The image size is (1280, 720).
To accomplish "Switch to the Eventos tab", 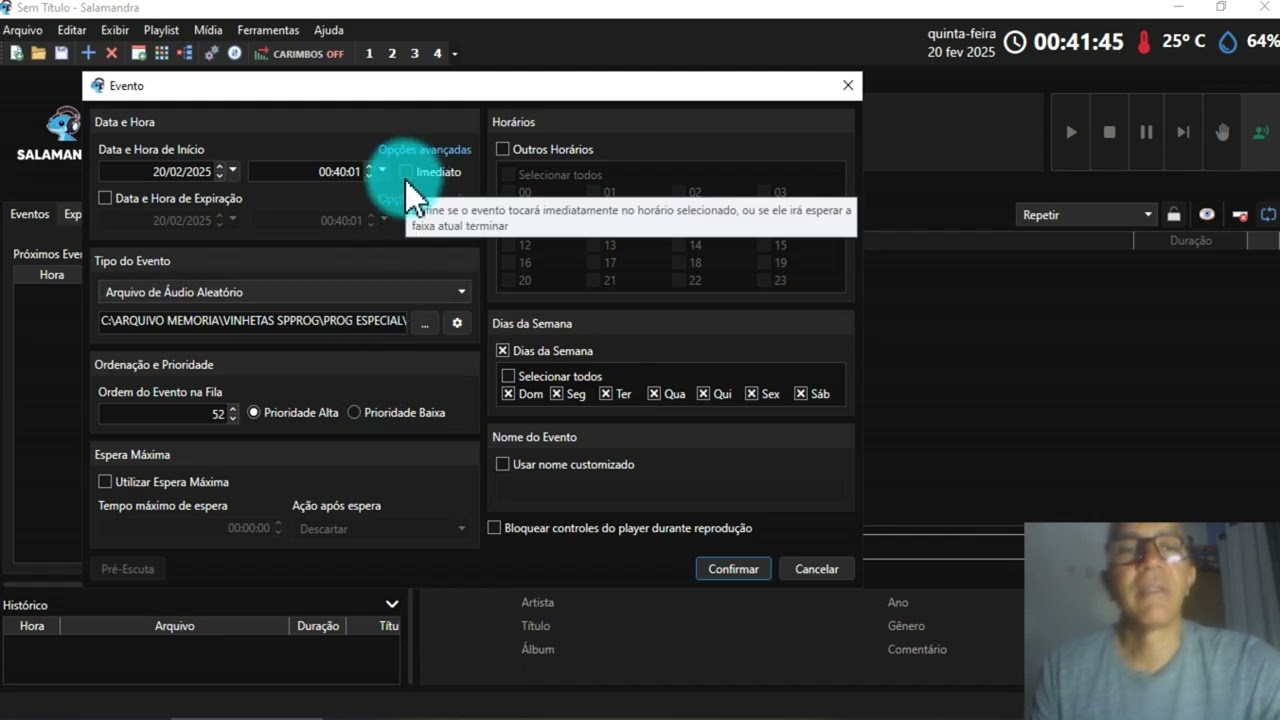I will point(29,214).
